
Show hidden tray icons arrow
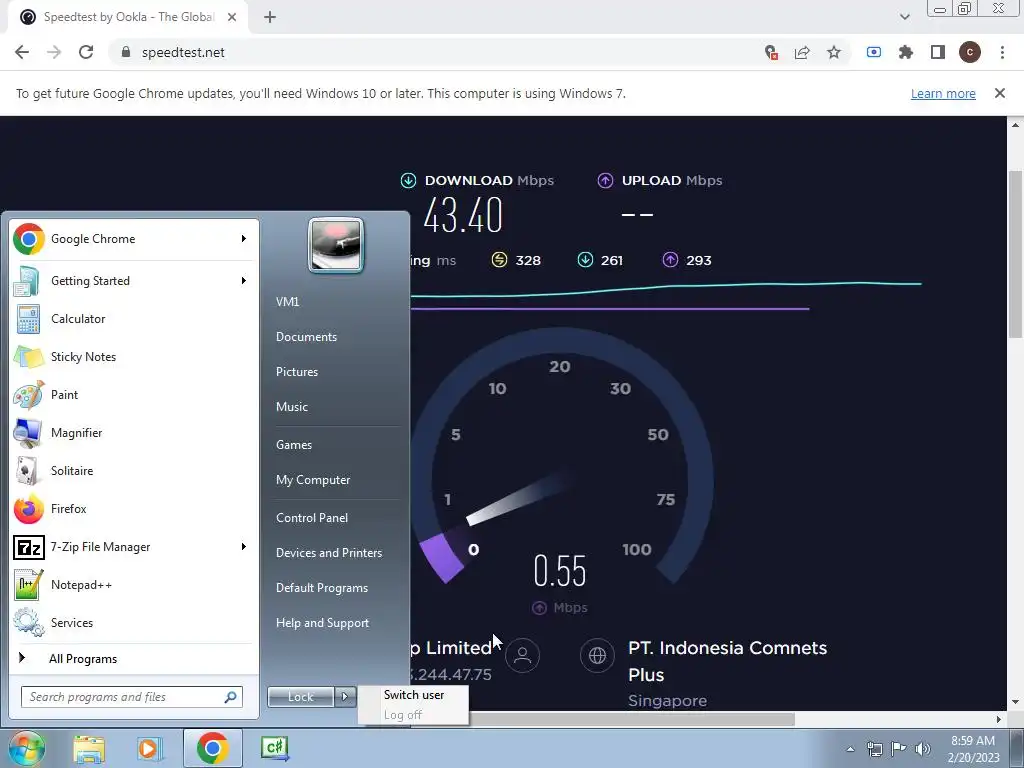tap(850, 749)
